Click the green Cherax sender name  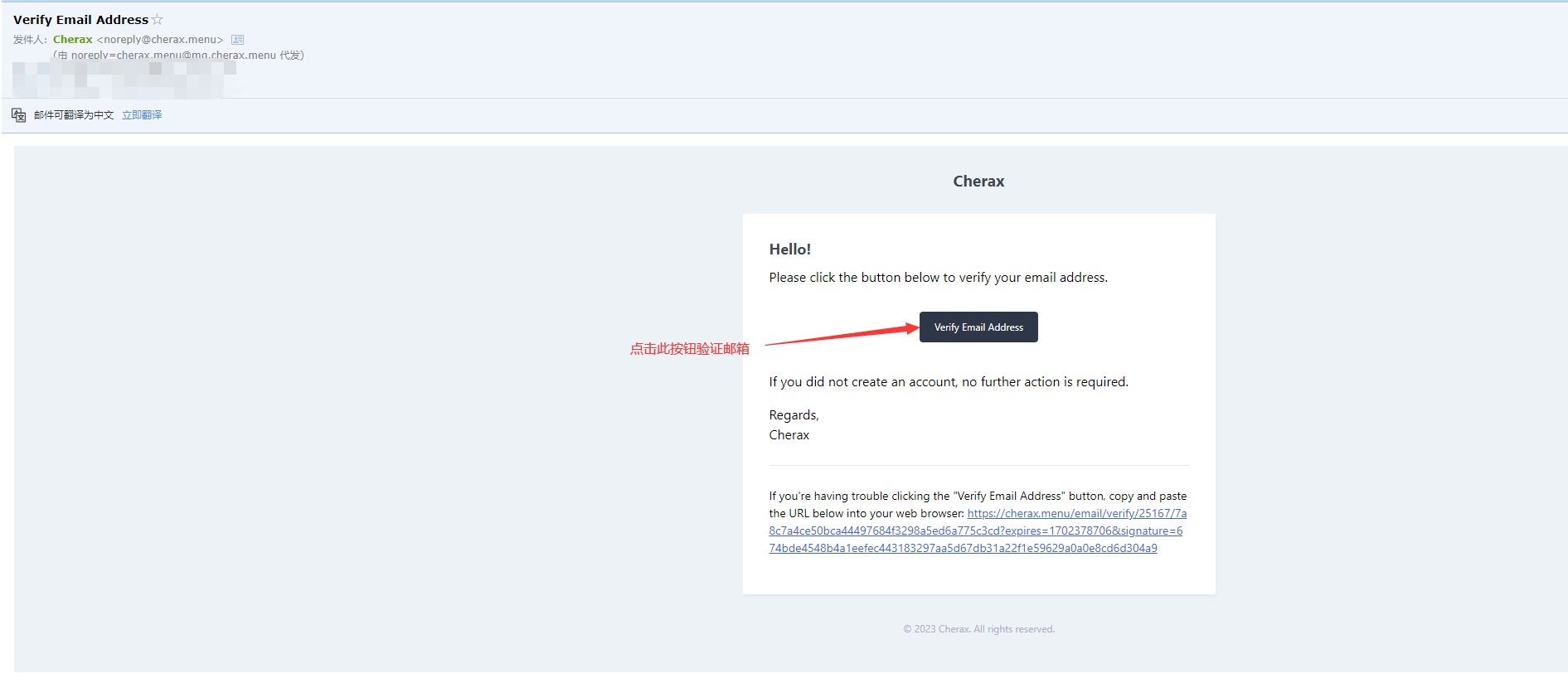coord(73,40)
